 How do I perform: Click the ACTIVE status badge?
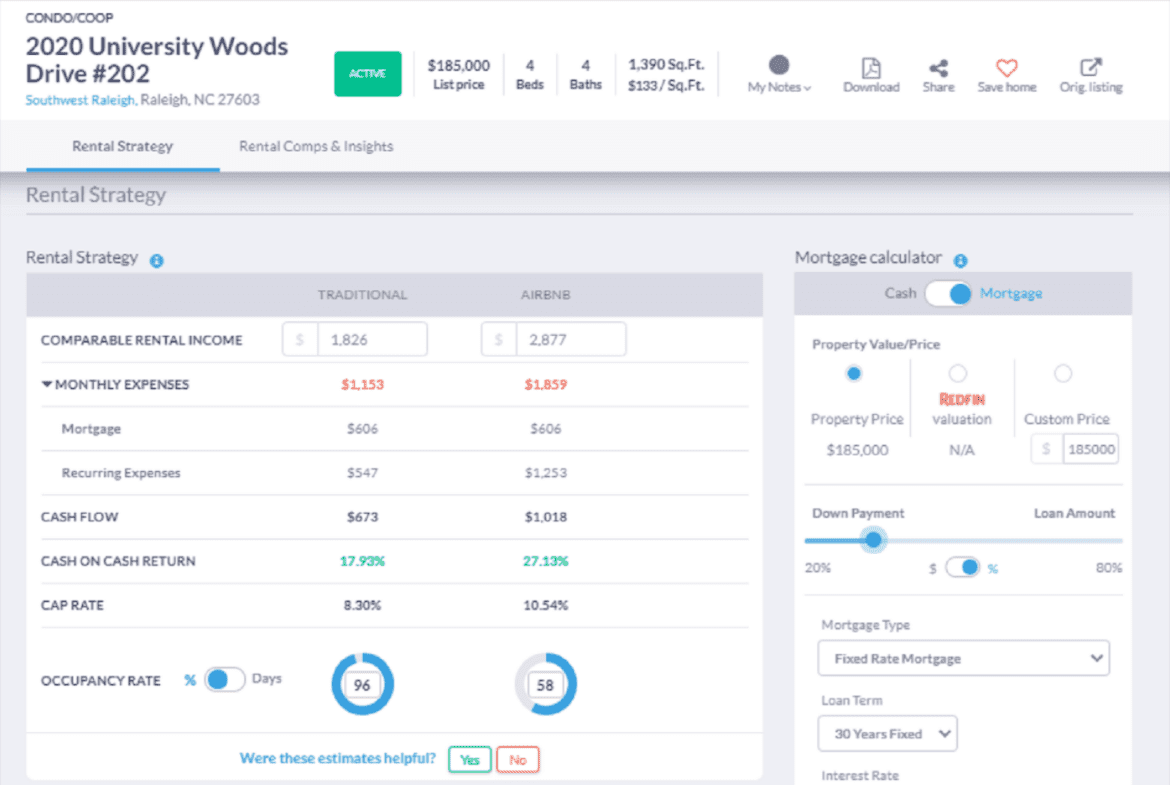(x=367, y=73)
